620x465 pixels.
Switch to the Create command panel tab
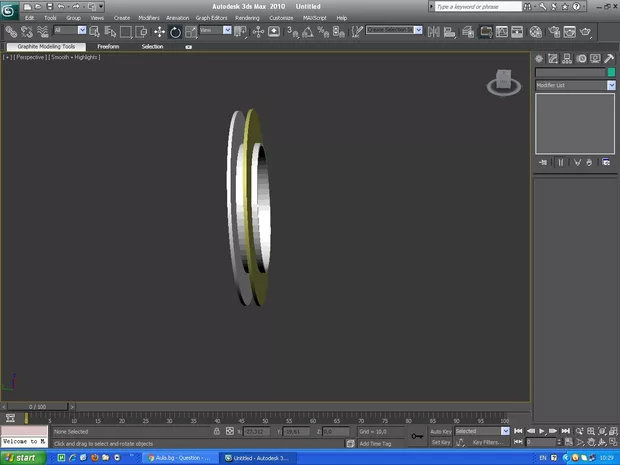pos(540,59)
